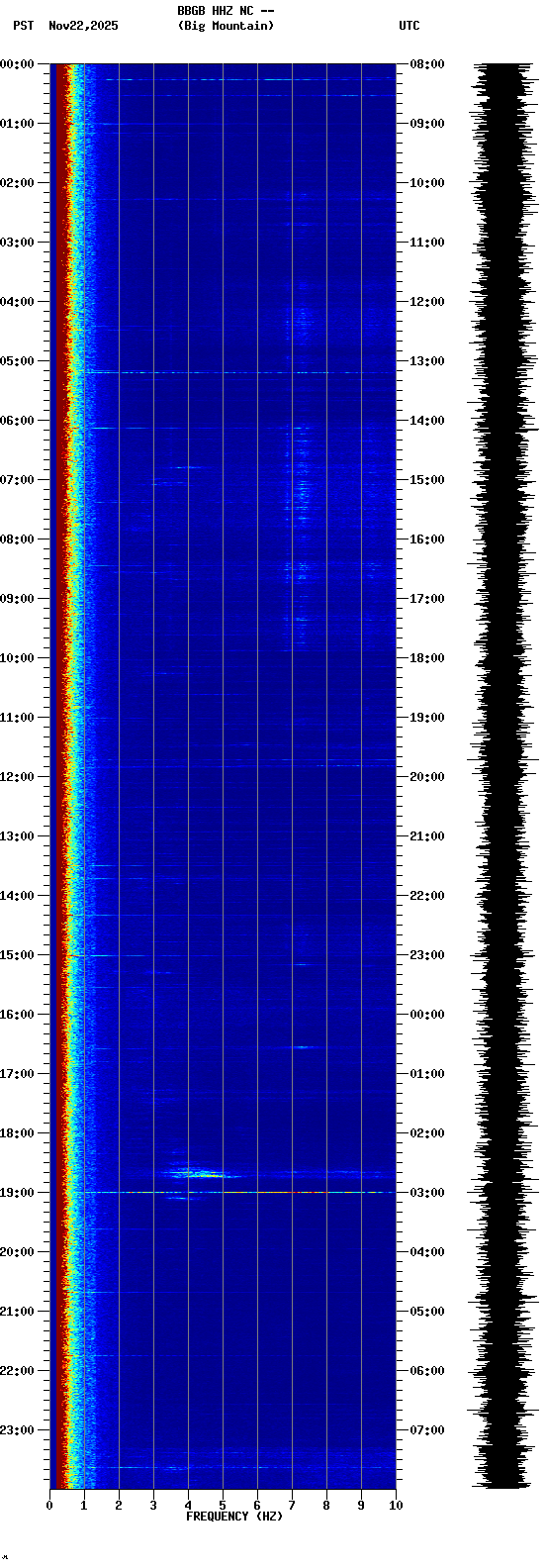Click the 12:00 PST time label
546x1568 pixels.
point(17,777)
